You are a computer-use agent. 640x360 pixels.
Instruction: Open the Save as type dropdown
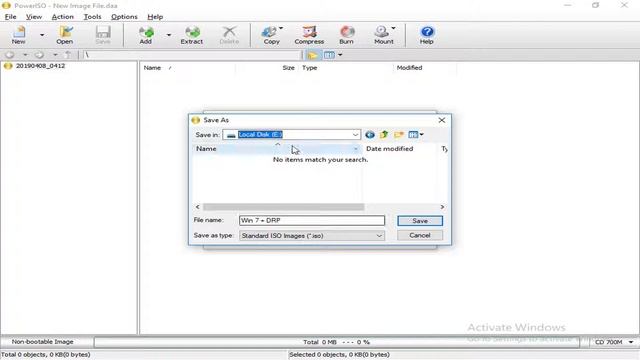[312, 236]
